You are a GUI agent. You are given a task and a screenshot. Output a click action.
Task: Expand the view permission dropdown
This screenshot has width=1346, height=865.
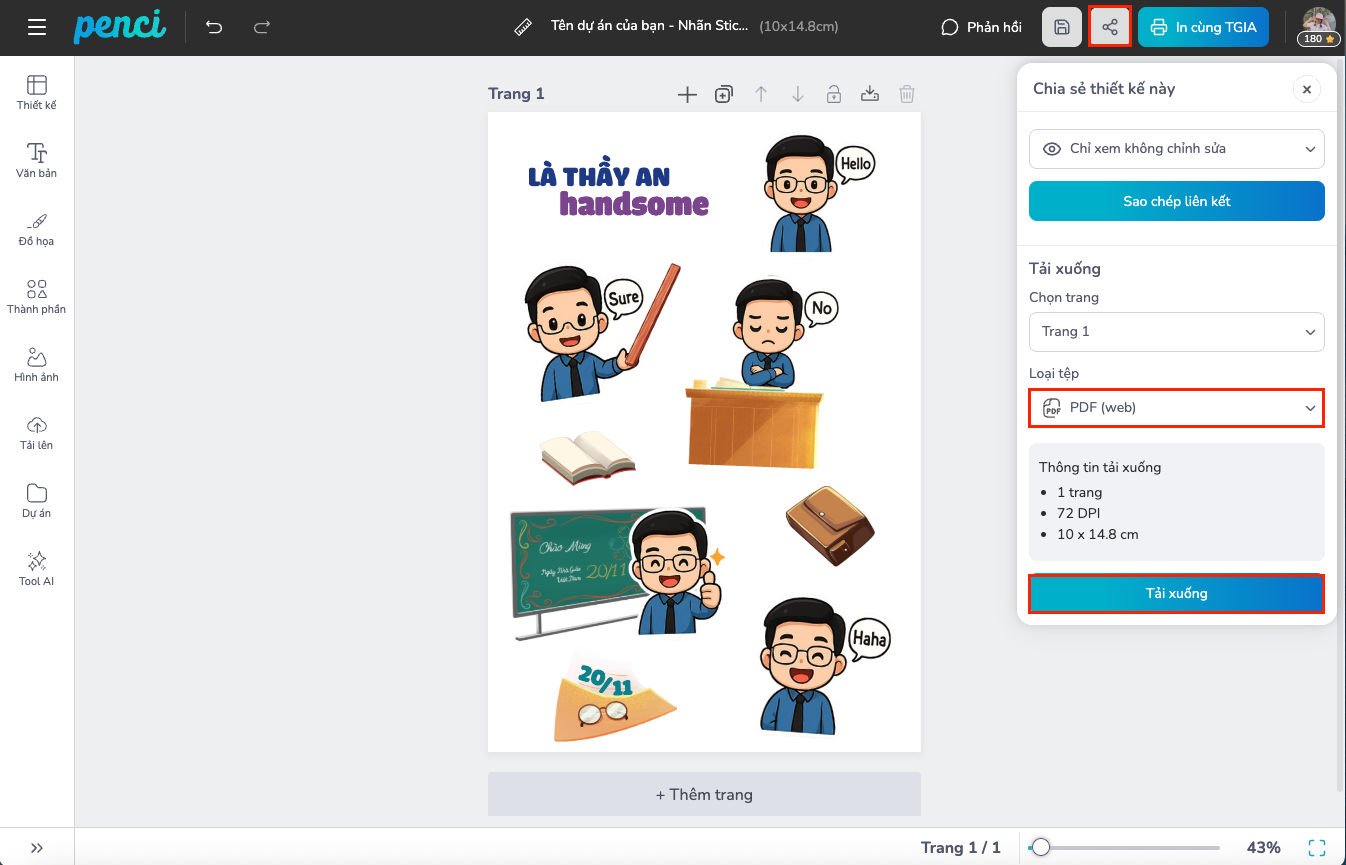point(1176,149)
